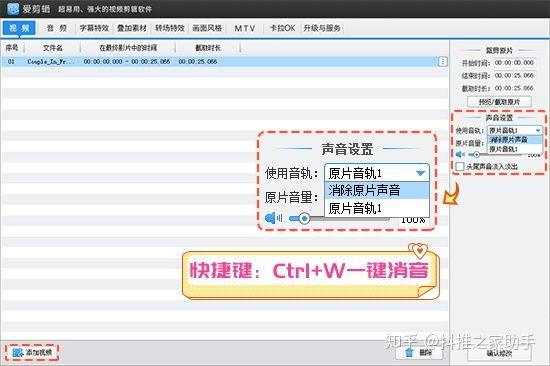Select the 转场特效 tab
550x366 pixels.
170,28
